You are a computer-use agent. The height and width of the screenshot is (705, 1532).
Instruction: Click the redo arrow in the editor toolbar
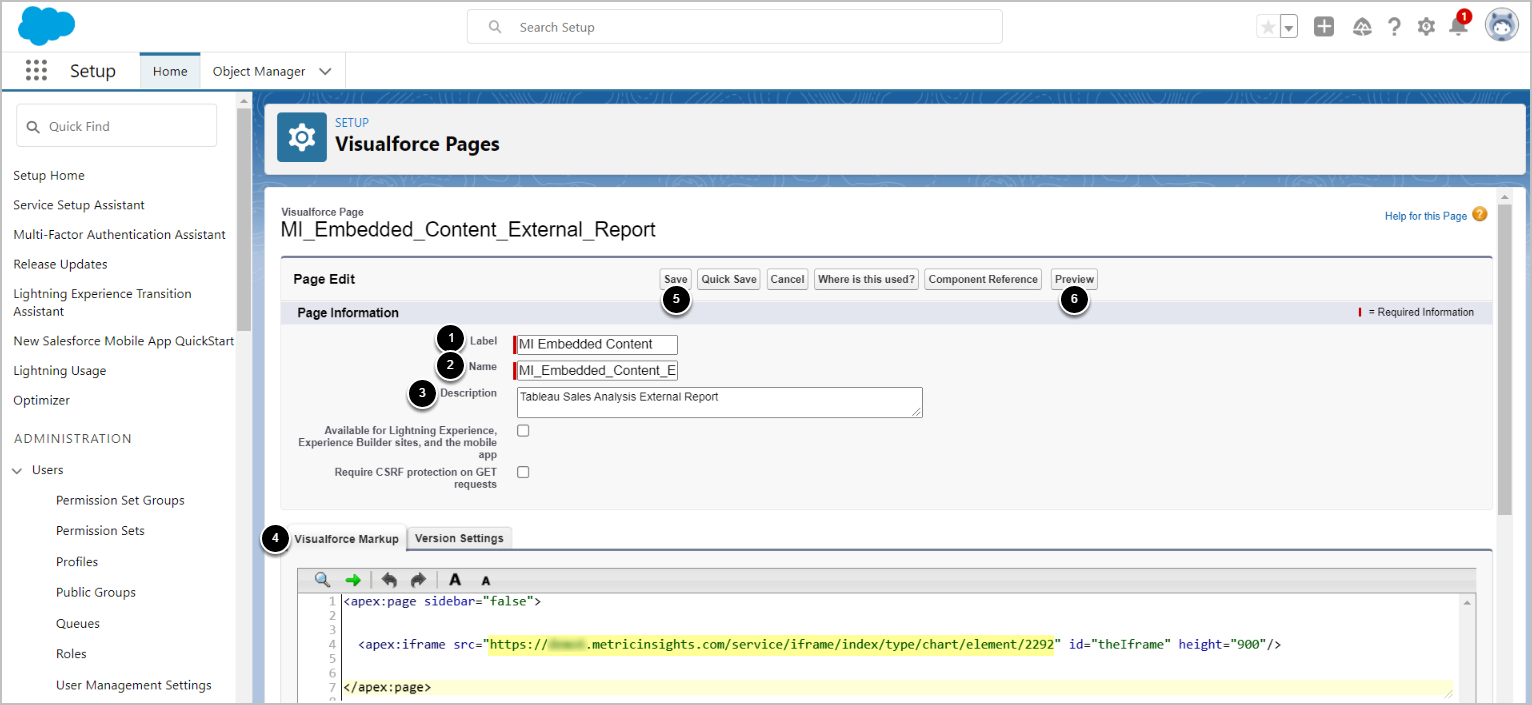tap(418, 580)
